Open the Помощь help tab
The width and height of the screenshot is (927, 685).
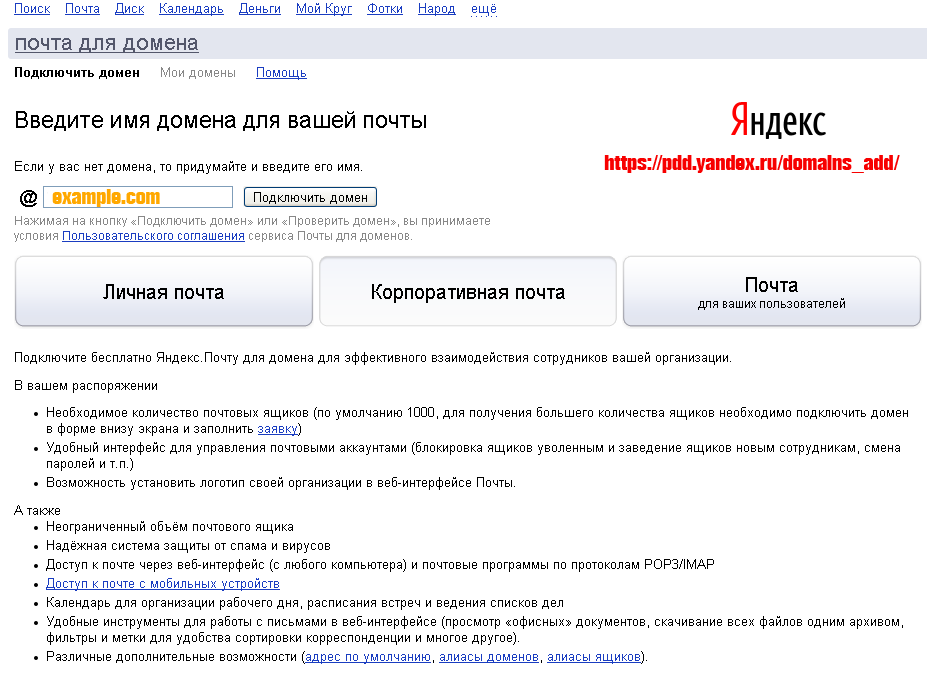281,73
